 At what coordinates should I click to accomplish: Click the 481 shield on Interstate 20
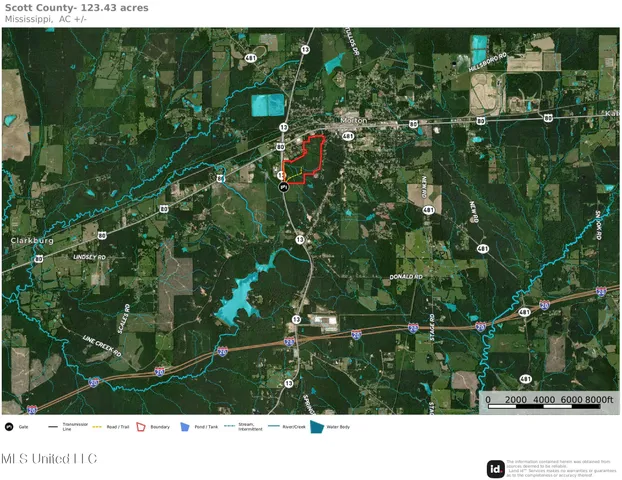[x=524, y=312]
